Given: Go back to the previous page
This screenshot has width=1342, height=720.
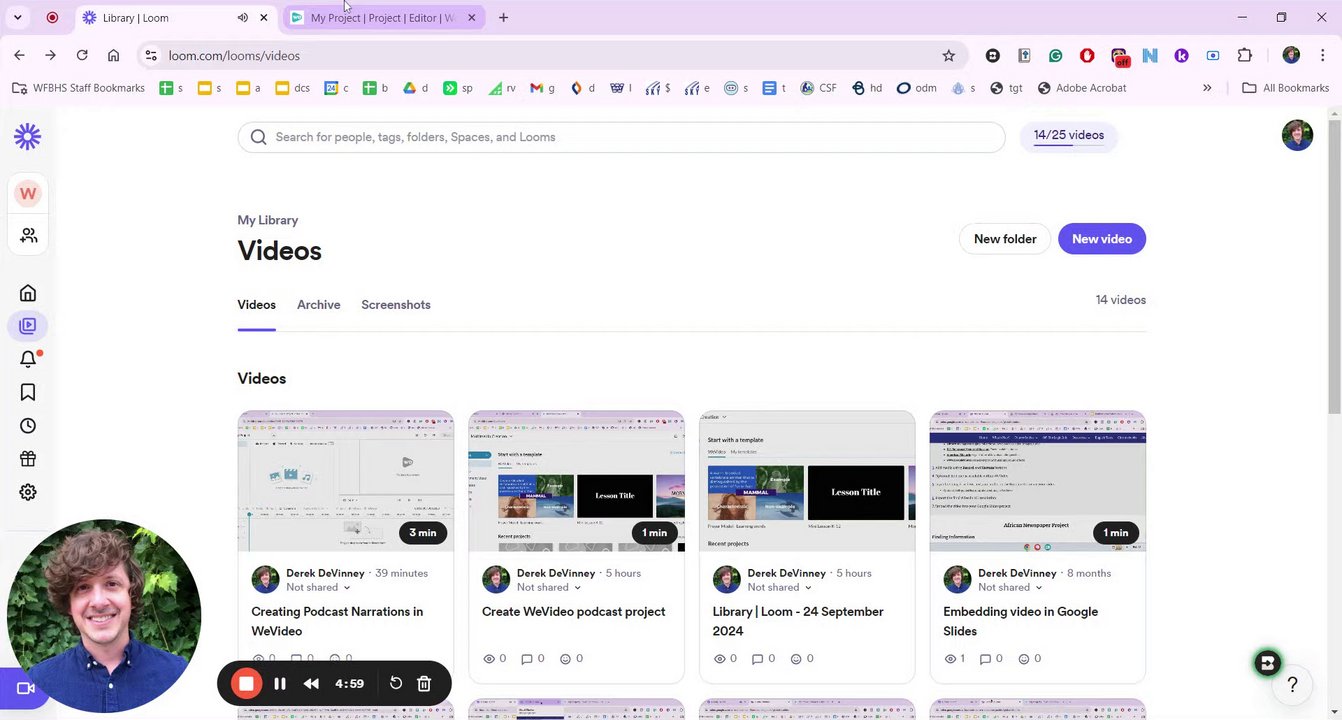Looking at the screenshot, I should 20,56.
